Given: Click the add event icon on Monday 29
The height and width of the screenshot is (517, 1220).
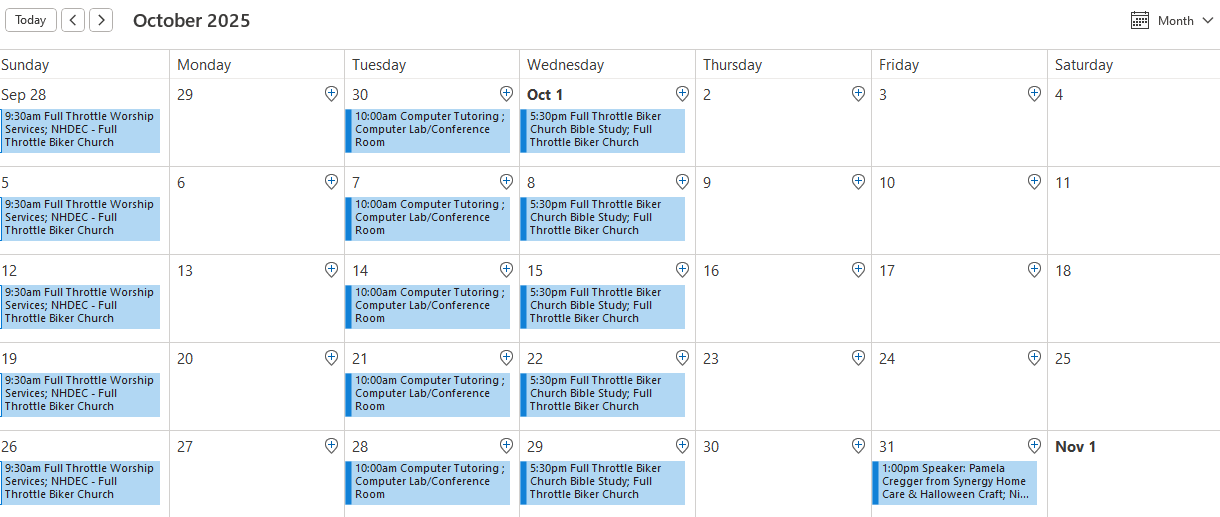Looking at the screenshot, I should coord(332,93).
